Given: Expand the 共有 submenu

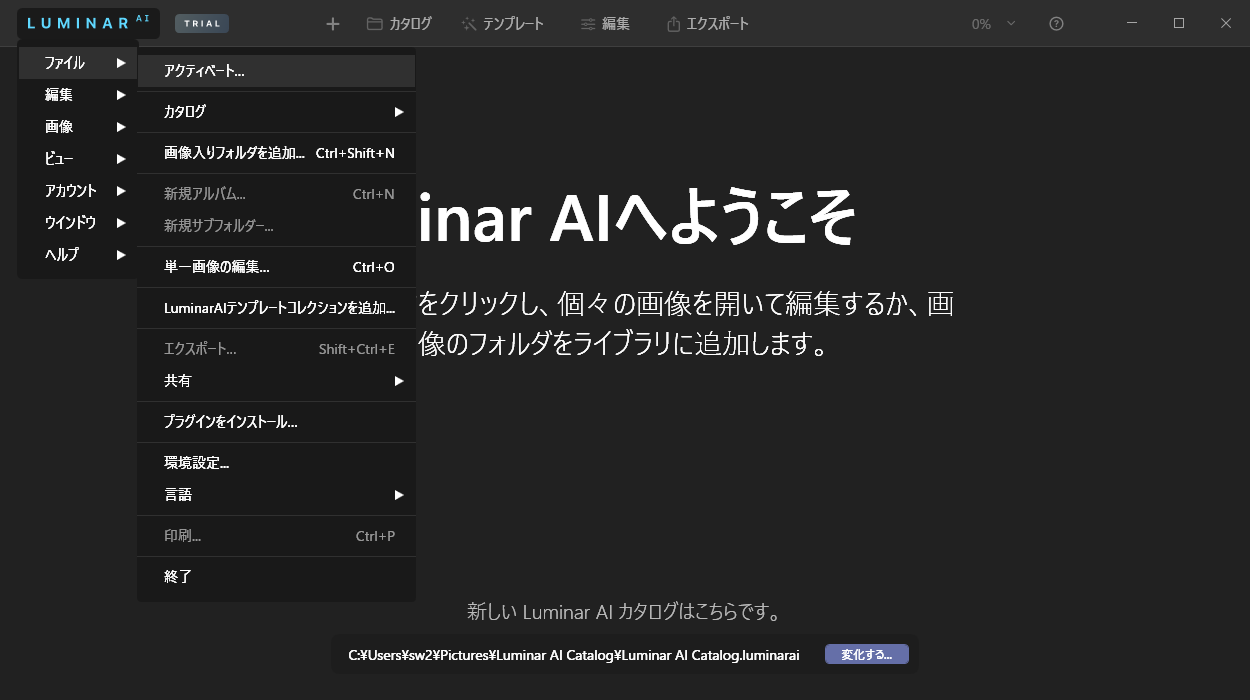Looking at the screenshot, I should (x=276, y=381).
